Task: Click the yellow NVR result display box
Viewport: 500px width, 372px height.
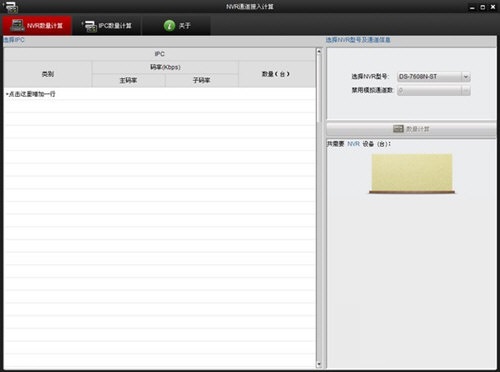Action: pos(412,173)
